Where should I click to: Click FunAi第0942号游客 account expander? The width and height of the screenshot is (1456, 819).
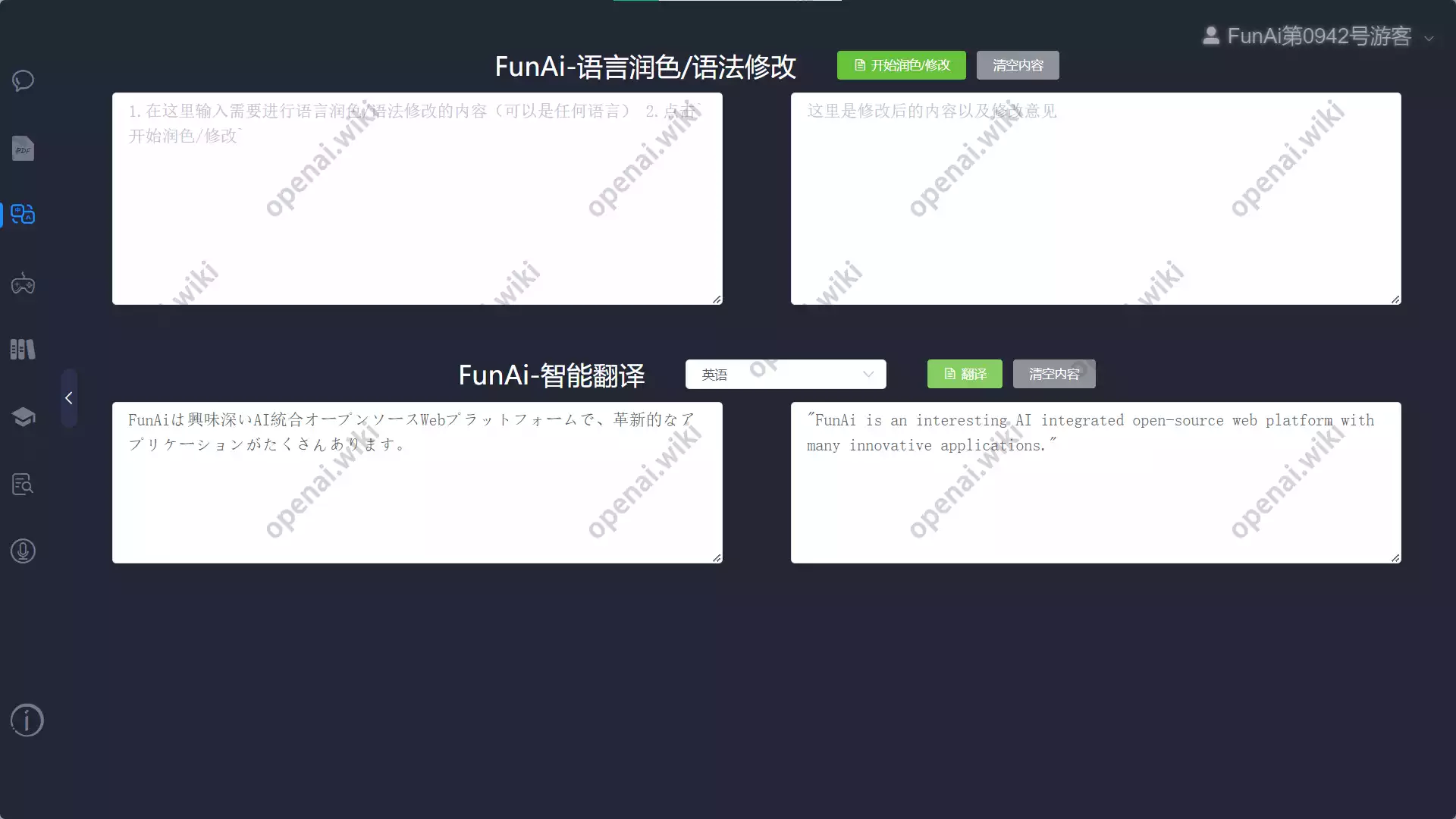(x=1430, y=37)
